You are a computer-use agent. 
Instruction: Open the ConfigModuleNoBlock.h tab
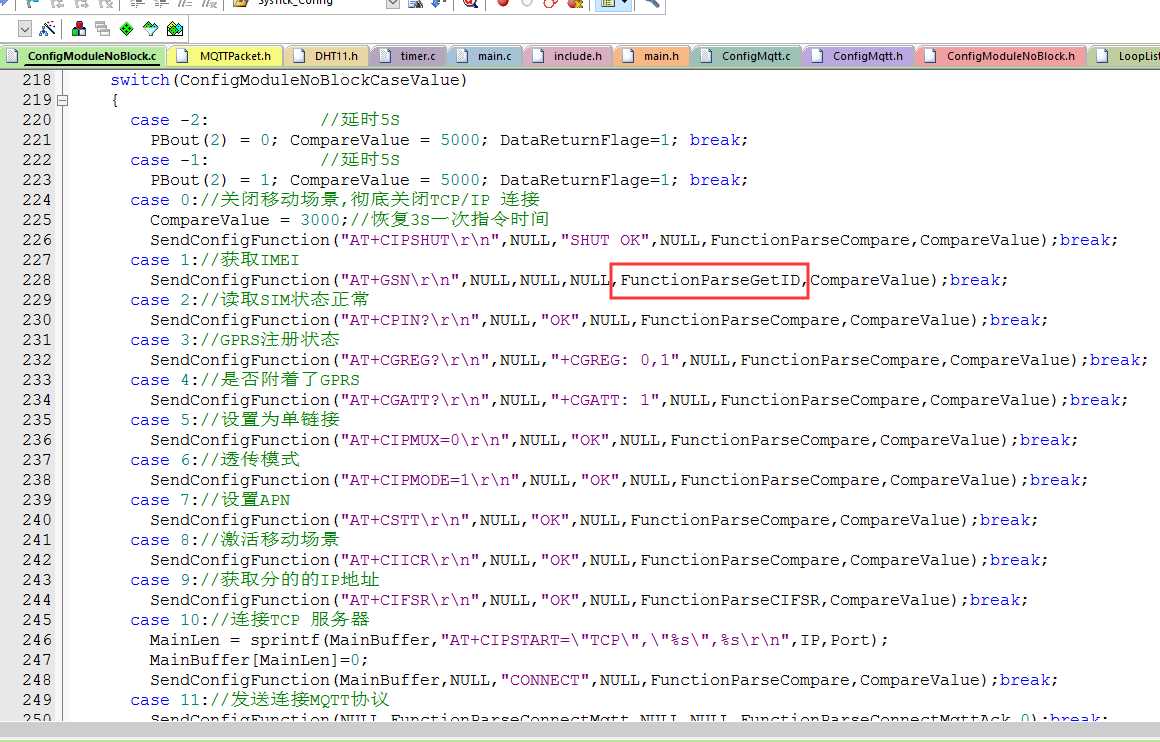point(1002,56)
